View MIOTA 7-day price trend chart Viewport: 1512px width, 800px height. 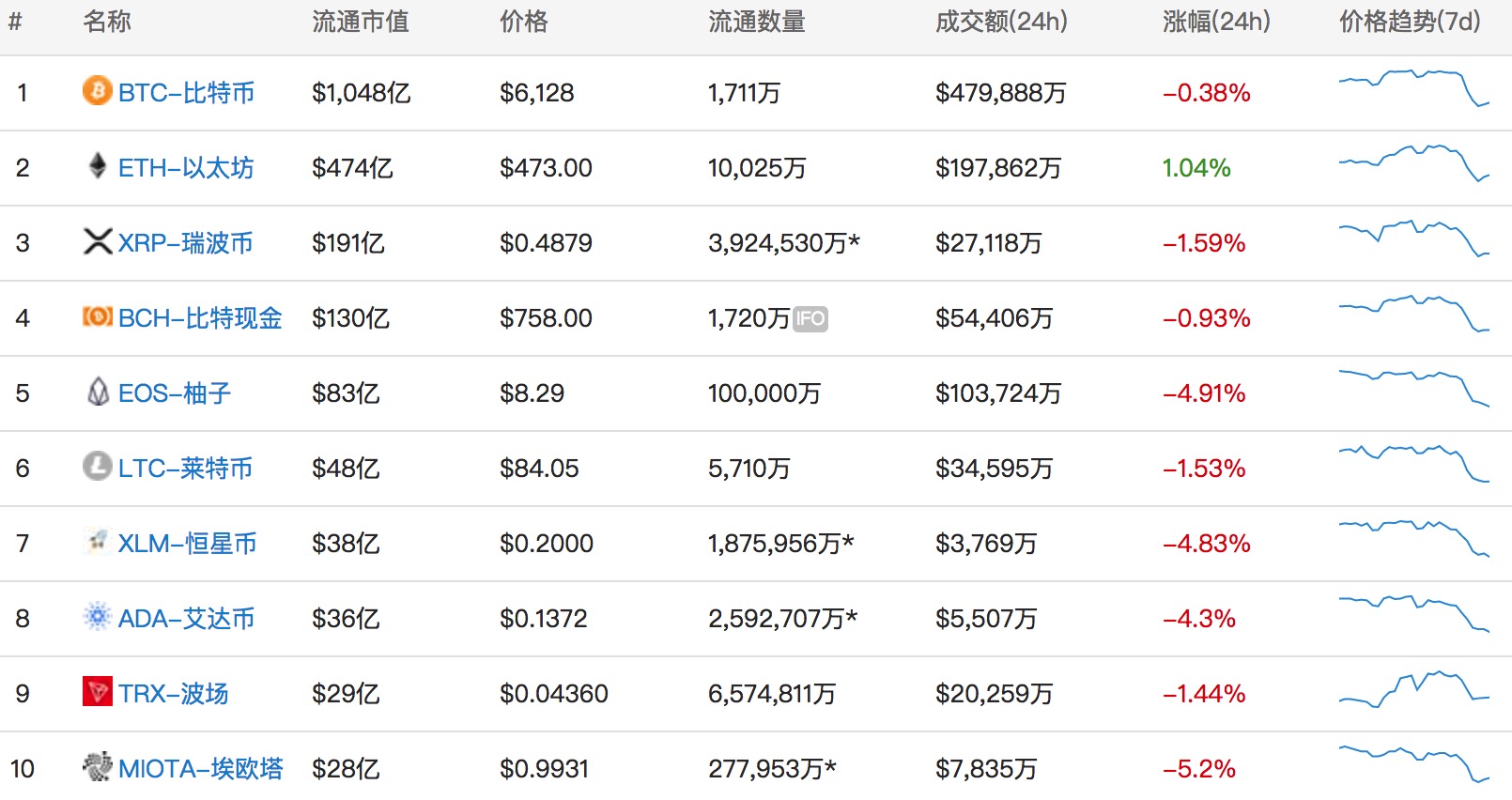click(x=1414, y=764)
